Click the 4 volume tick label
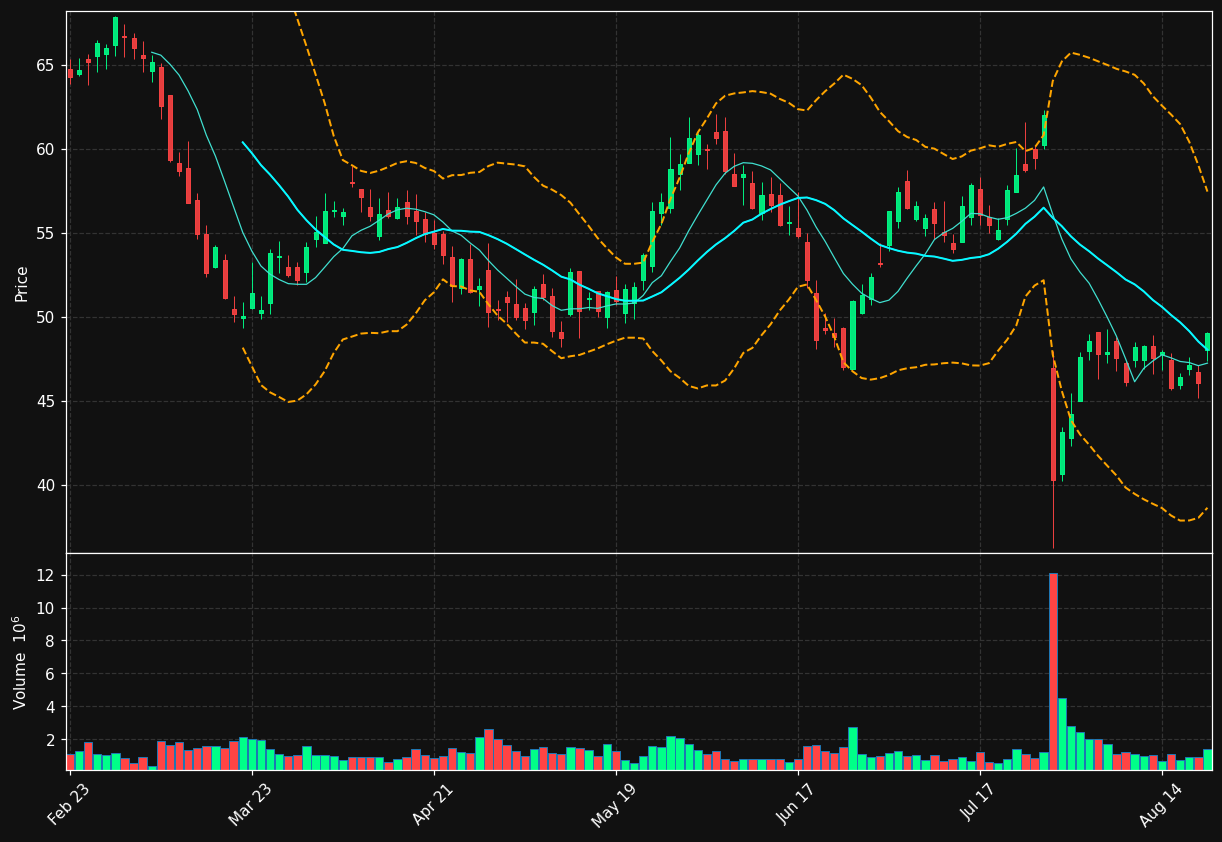 click(50, 708)
